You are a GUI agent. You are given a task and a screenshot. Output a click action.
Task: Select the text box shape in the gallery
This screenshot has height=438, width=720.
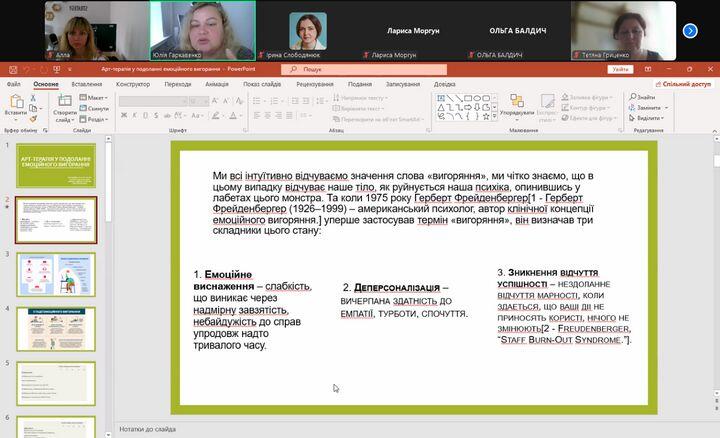click(x=441, y=98)
